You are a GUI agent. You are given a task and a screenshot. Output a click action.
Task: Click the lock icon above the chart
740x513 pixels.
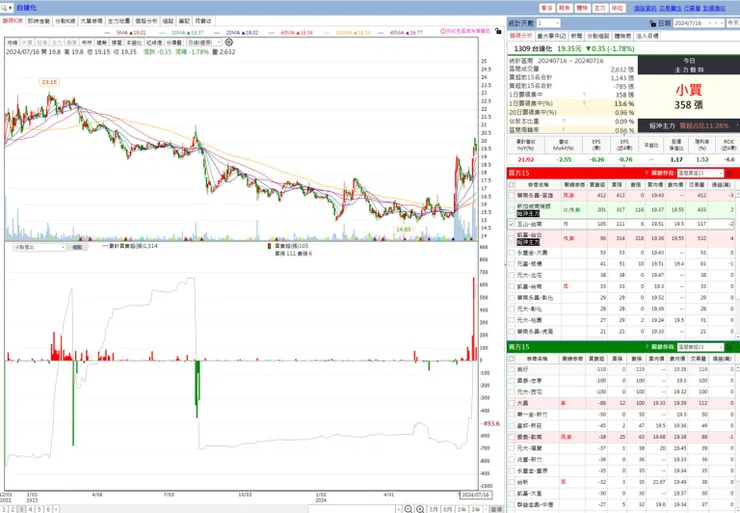[498, 31]
